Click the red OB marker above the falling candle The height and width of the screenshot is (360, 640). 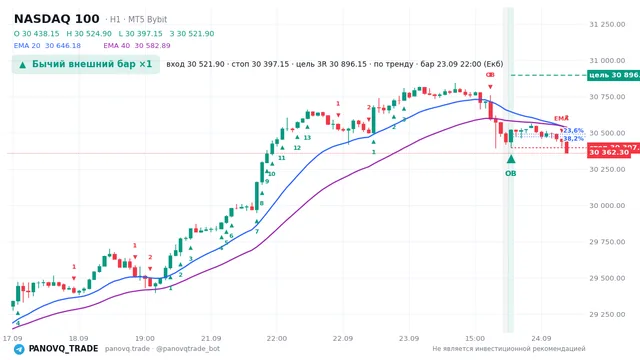point(490,75)
